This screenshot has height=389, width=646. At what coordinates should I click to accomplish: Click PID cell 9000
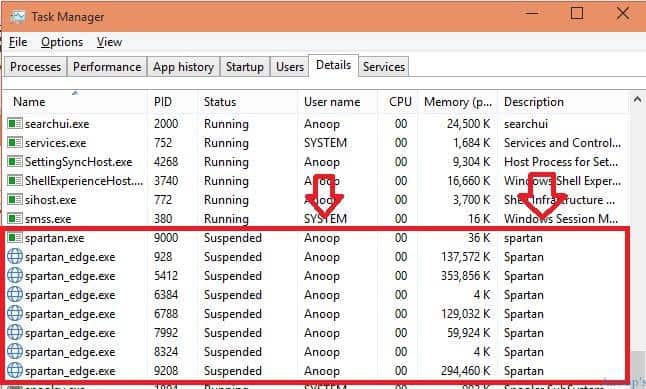[x=166, y=238]
